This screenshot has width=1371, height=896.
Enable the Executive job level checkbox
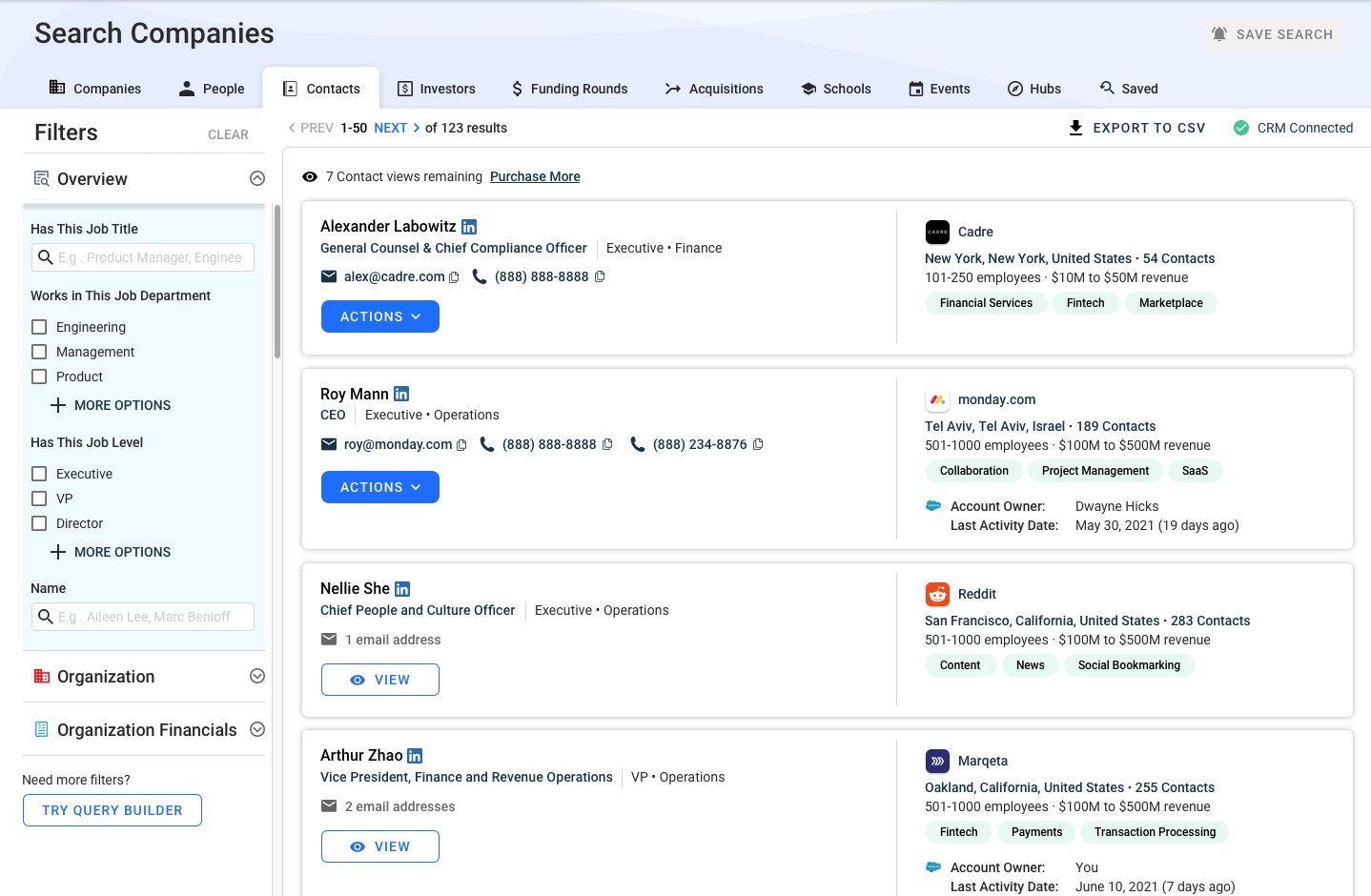coord(38,473)
